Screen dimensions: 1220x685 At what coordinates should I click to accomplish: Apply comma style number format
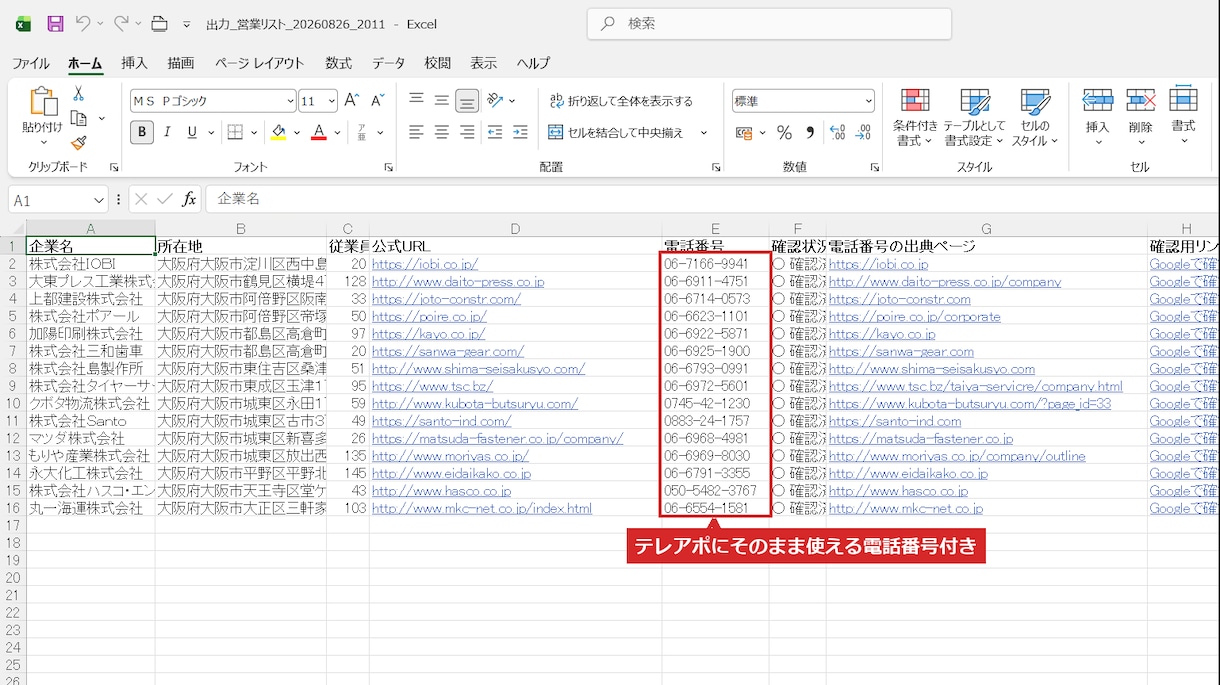click(809, 132)
